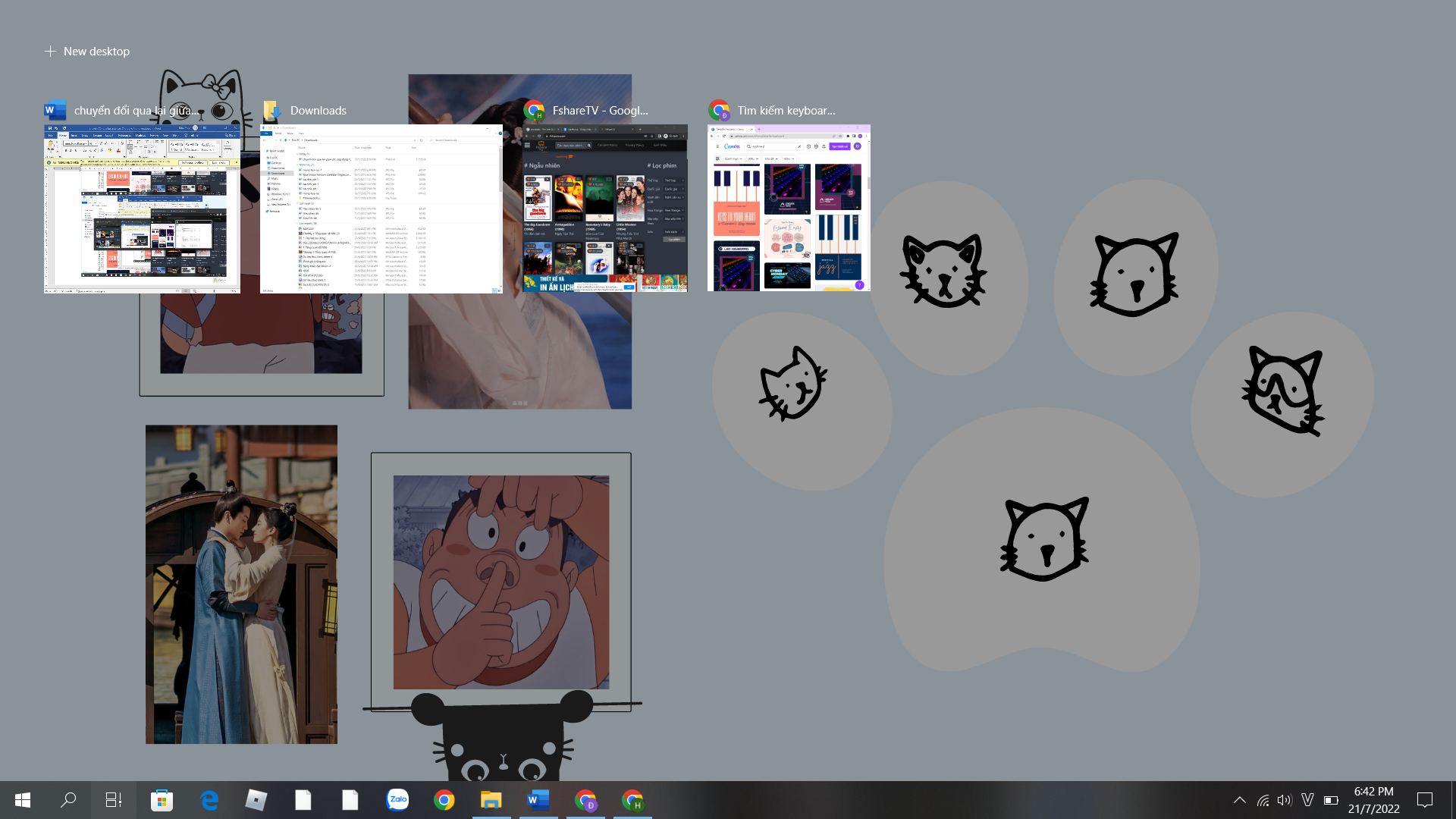Launch Google Chrome from the taskbar
Viewport: 1456px width, 819px height.
tap(444, 800)
